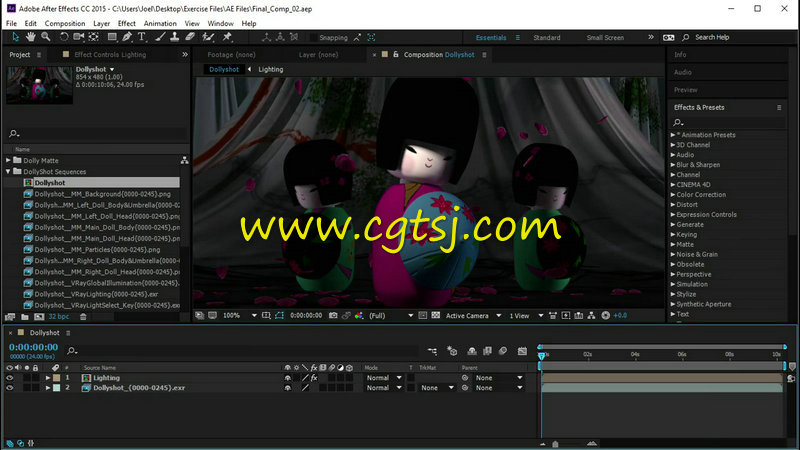Enable motion blur for timeline layers

(503, 351)
